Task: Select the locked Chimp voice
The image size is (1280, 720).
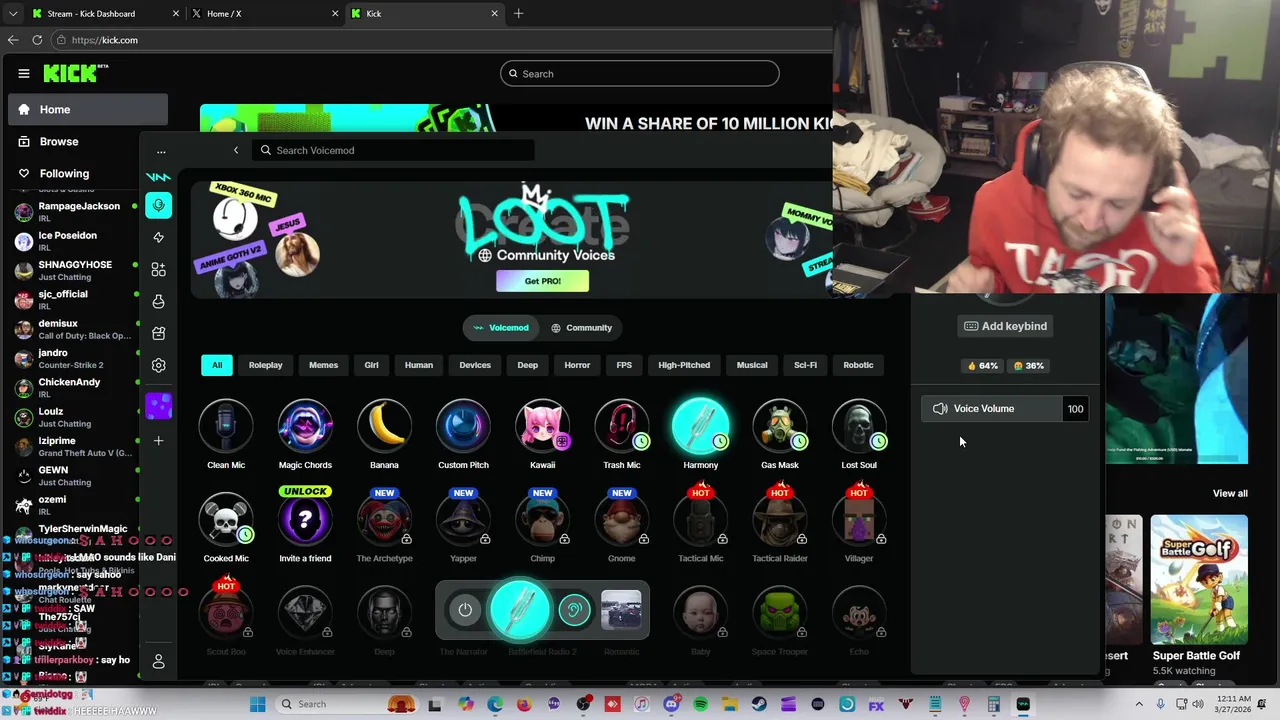Action: point(542,520)
